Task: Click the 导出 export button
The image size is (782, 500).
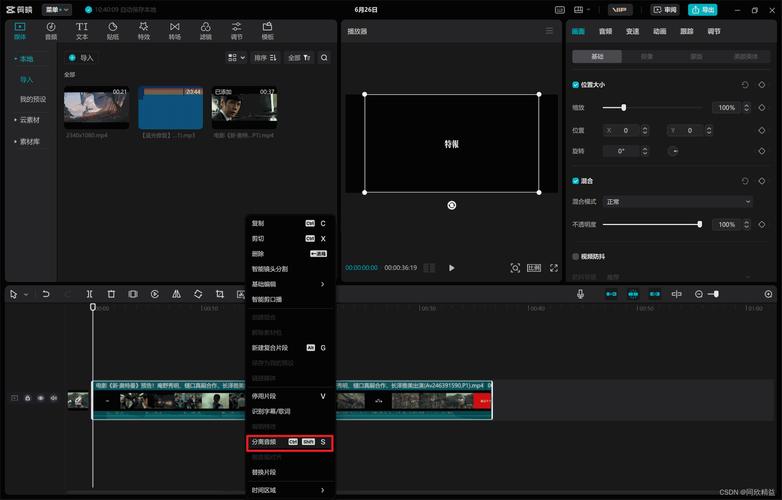Action: [x=702, y=9]
